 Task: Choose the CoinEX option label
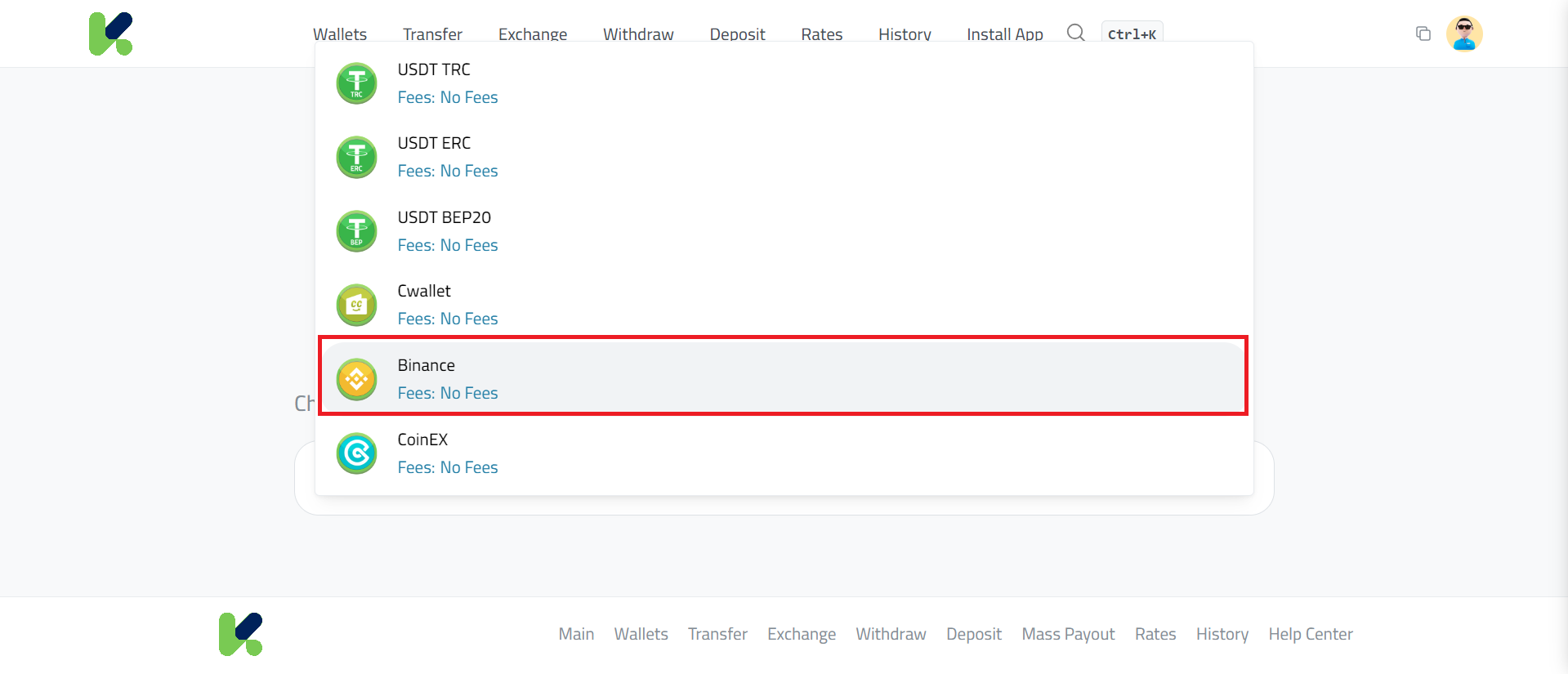(x=422, y=440)
